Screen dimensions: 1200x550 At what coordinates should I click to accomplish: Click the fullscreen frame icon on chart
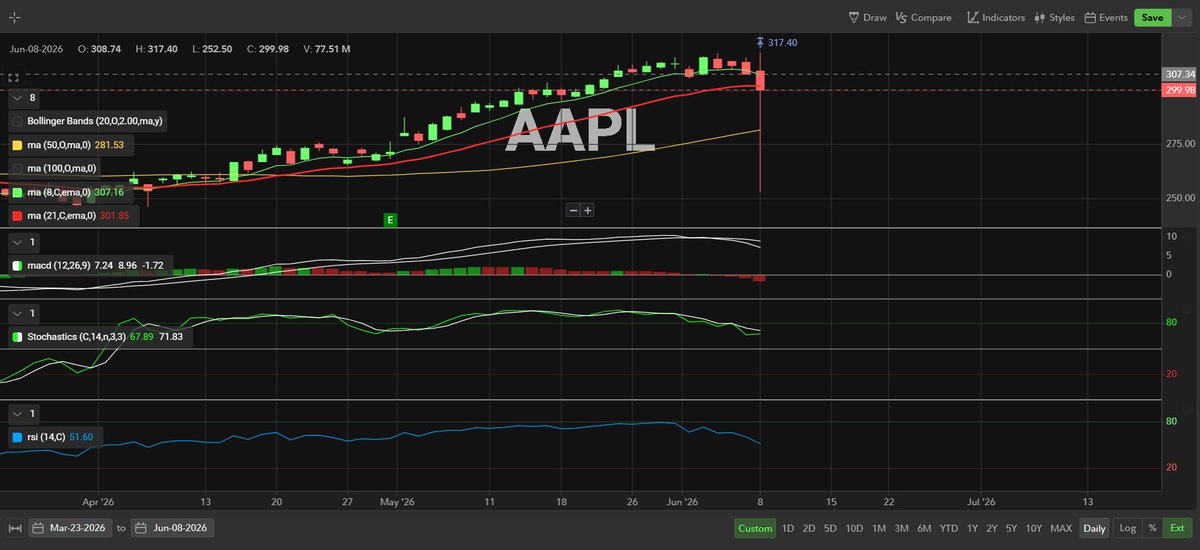[14, 77]
